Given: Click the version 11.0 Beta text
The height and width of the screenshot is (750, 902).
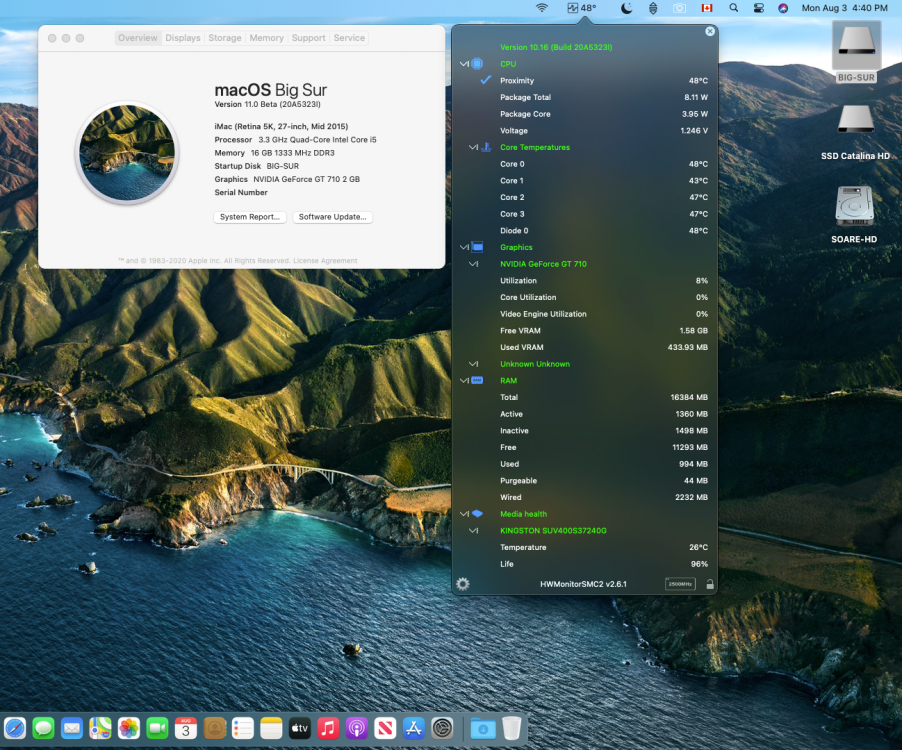Looking at the screenshot, I should 267,104.
